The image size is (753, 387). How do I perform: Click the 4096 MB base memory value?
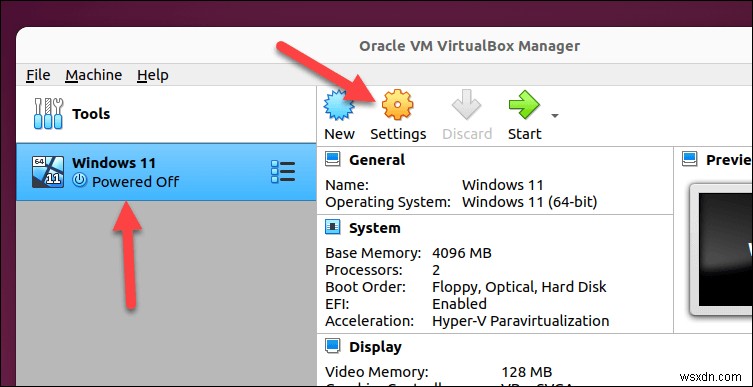click(462, 253)
